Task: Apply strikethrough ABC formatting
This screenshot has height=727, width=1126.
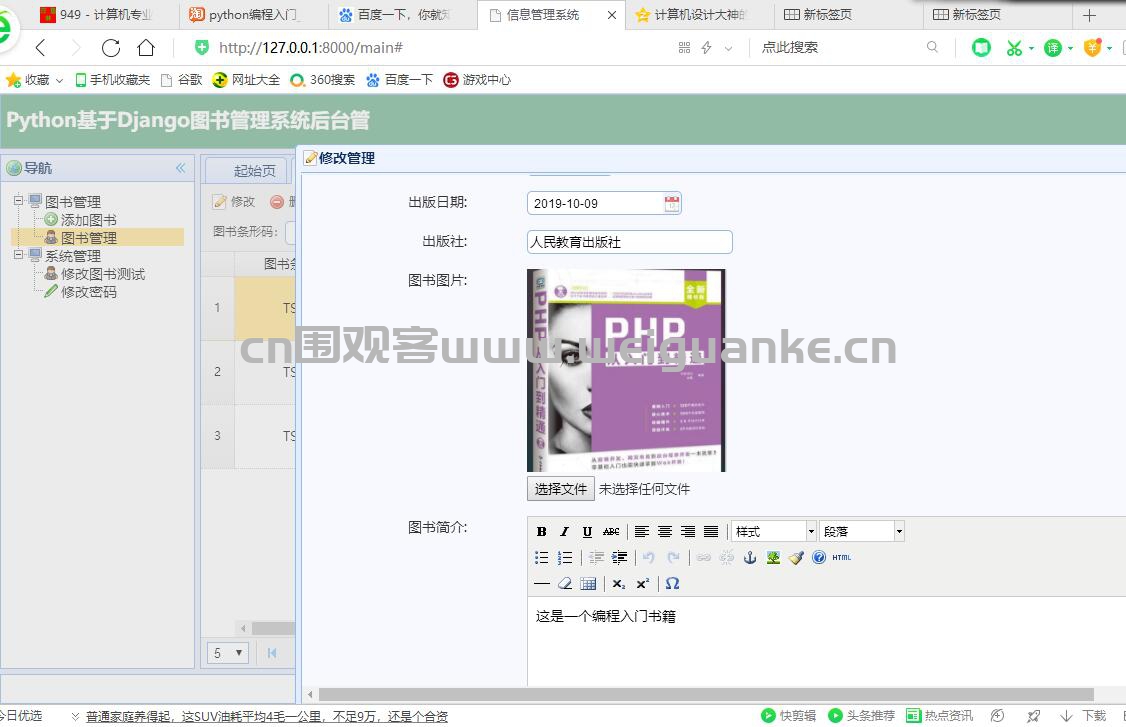Action: (x=611, y=532)
